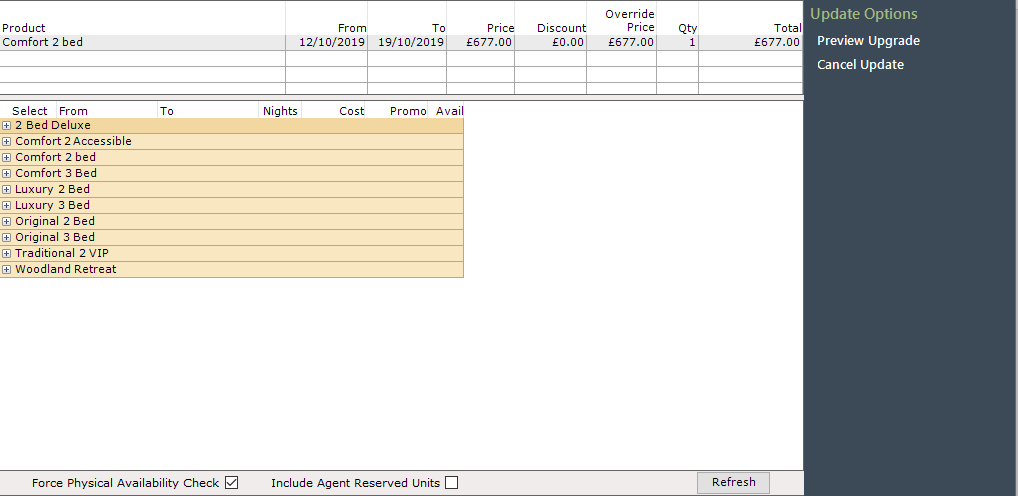The image size is (1018, 496).
Task: Expand the Comfort 2 Accessible row
Action: (6, 142)
